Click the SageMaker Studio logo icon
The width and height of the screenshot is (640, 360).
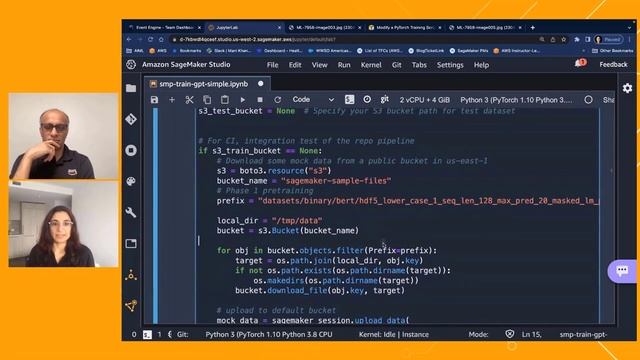pyautogui.click(x=131, y=64)
